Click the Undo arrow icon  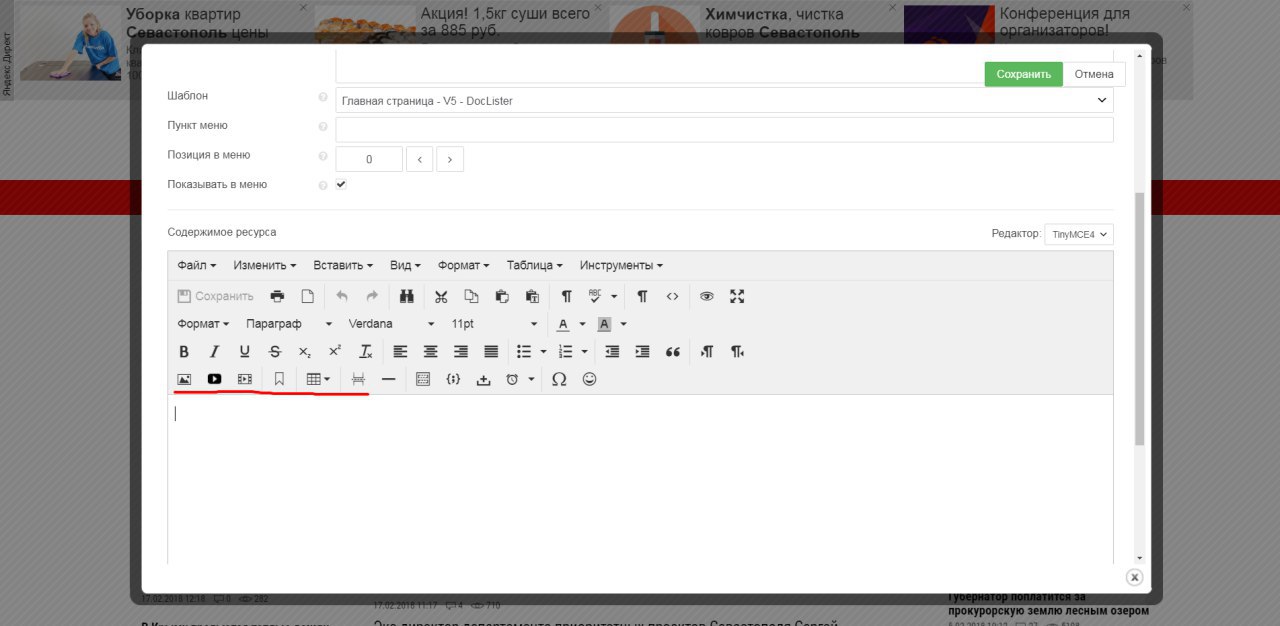click(x=342, y=296)
